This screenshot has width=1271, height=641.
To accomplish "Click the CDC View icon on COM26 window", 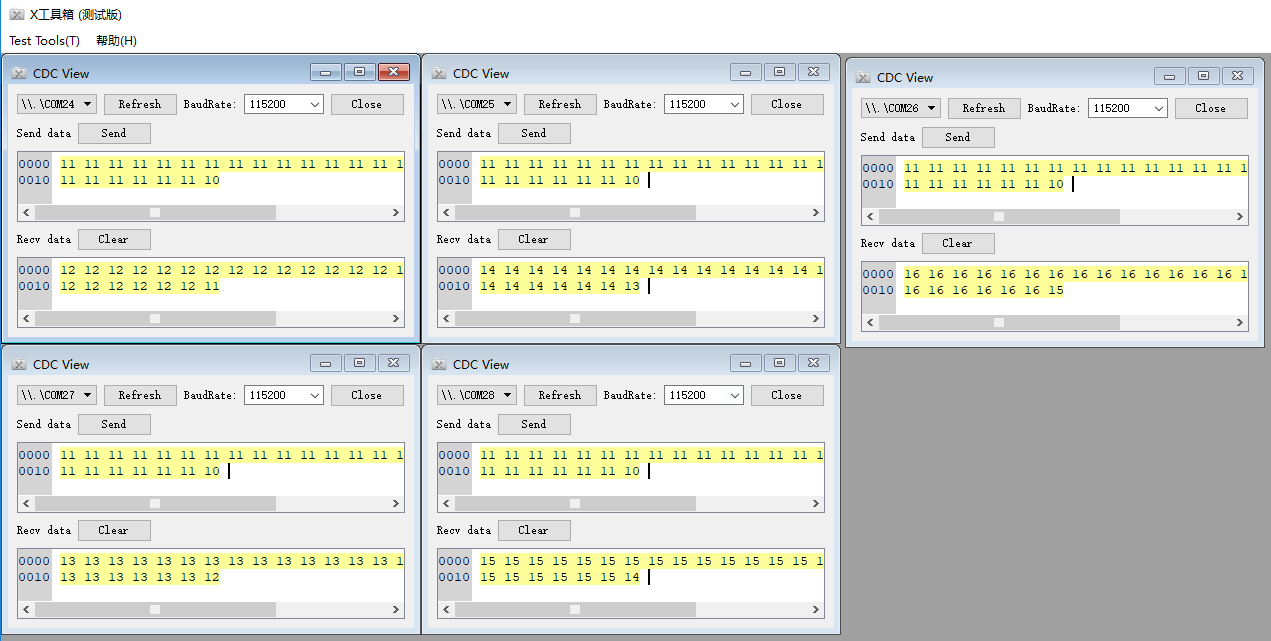I will 862,77.
